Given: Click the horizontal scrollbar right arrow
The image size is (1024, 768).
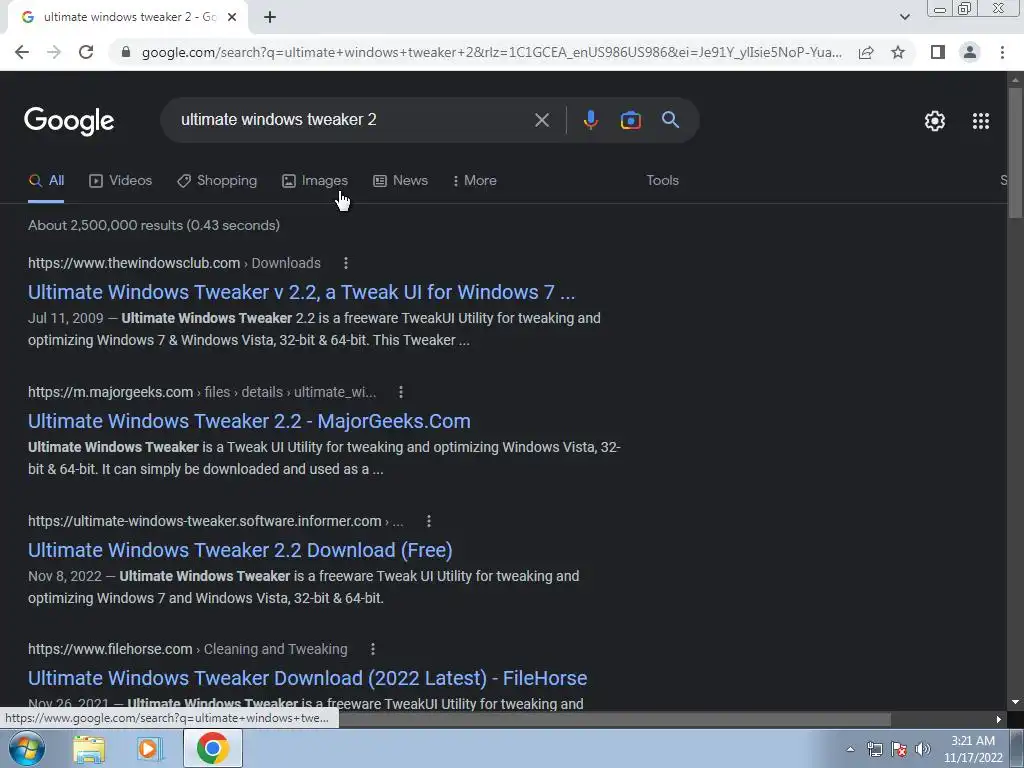Looking at the screenshot, I should [x=999, y=719].
